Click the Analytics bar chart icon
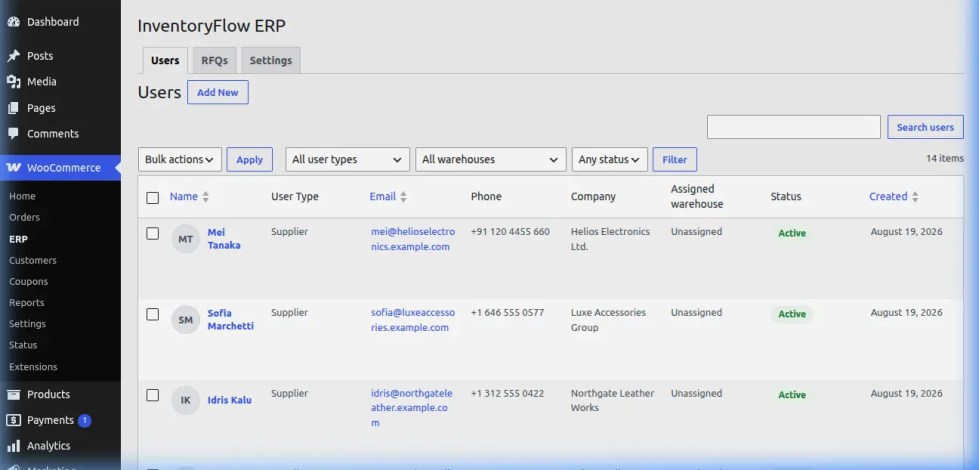This screenshot has height=470, width=979. pos(14,446)
